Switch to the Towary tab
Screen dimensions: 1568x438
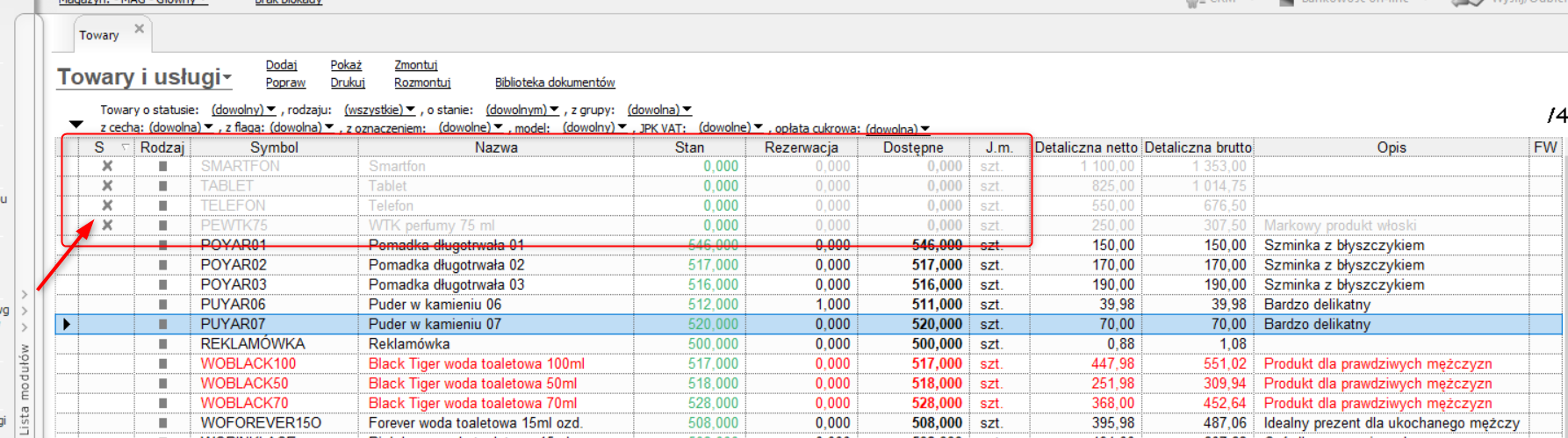(x=99, y=35)
